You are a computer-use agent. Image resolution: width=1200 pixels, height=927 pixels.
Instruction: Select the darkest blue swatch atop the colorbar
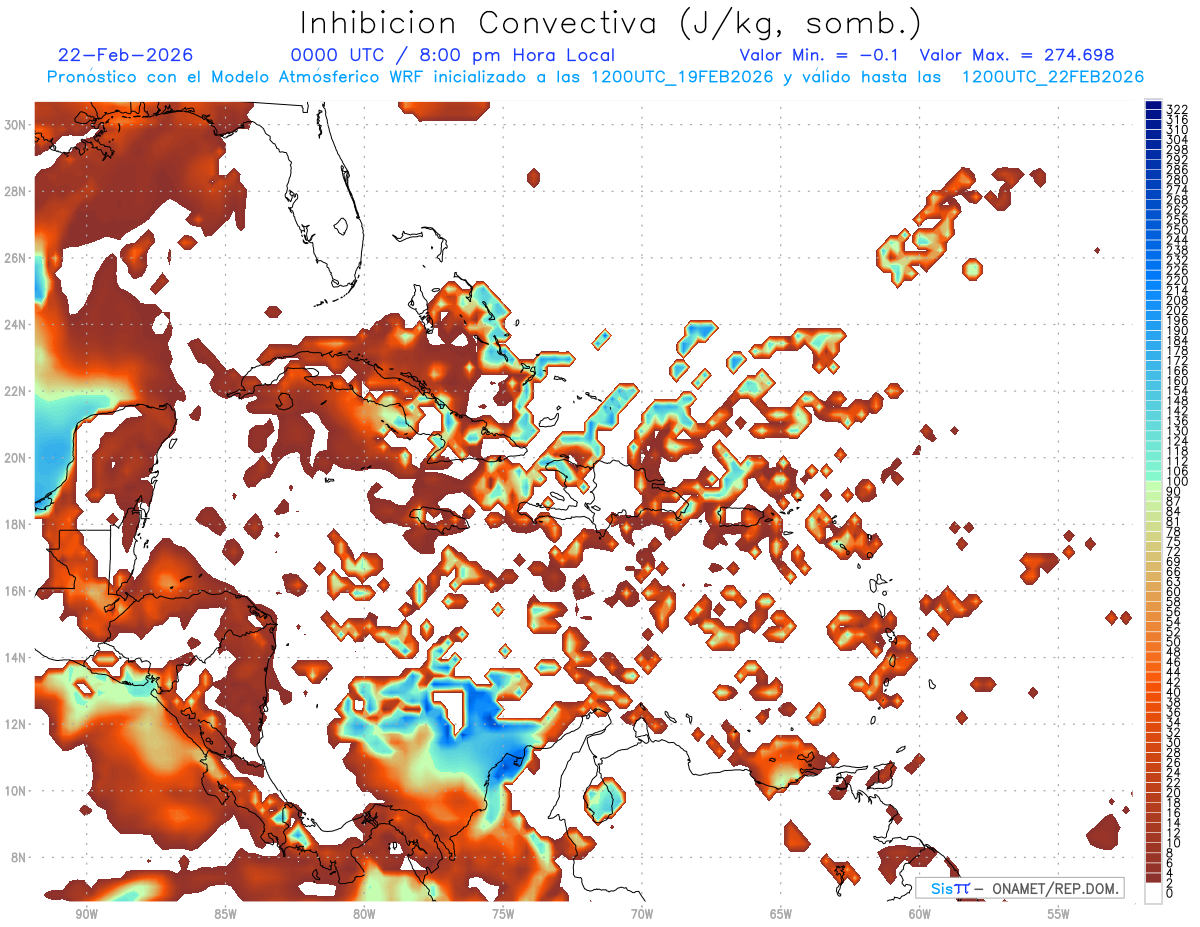(1153, 105)
